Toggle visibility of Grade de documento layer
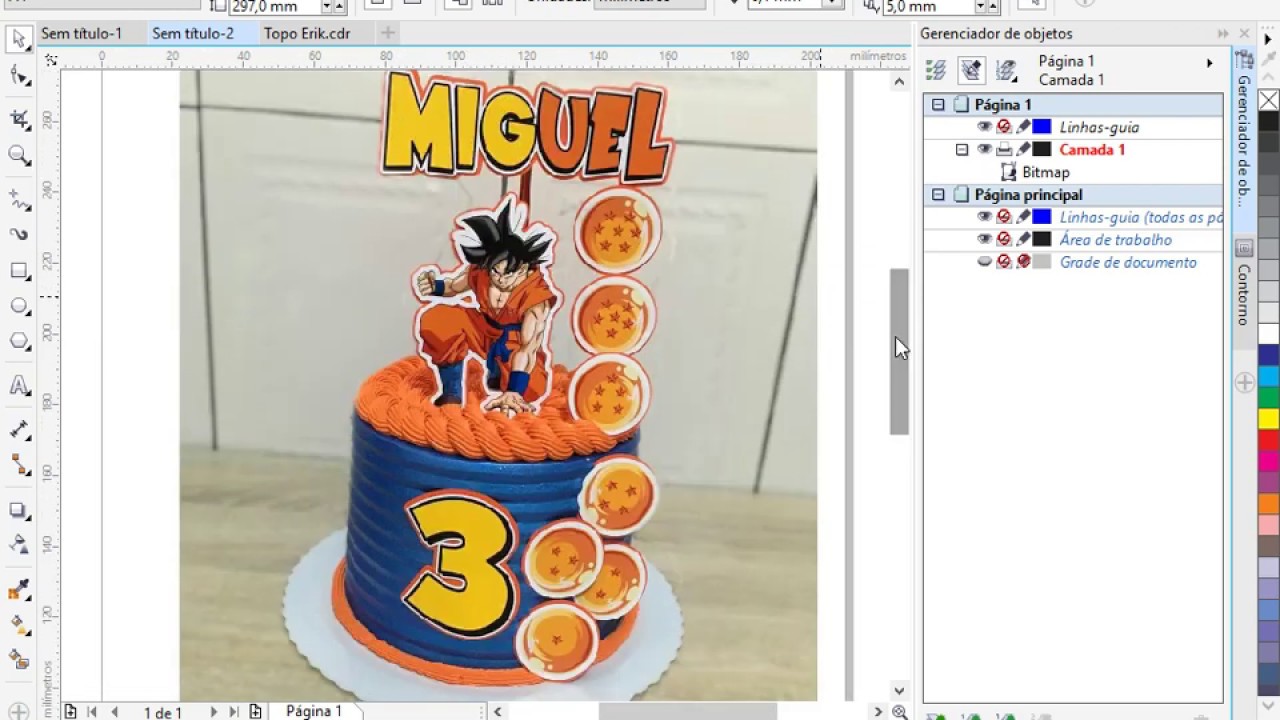 [984, 262]
